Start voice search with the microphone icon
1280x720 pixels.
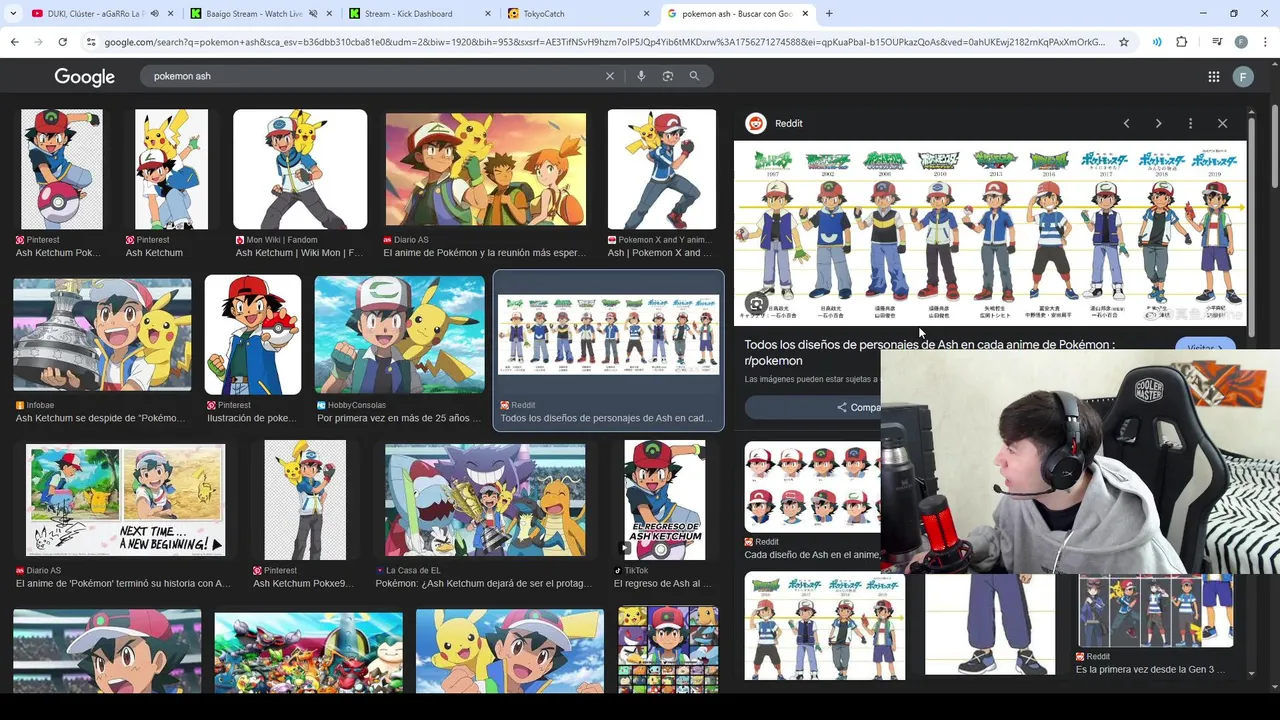(641, 76)
